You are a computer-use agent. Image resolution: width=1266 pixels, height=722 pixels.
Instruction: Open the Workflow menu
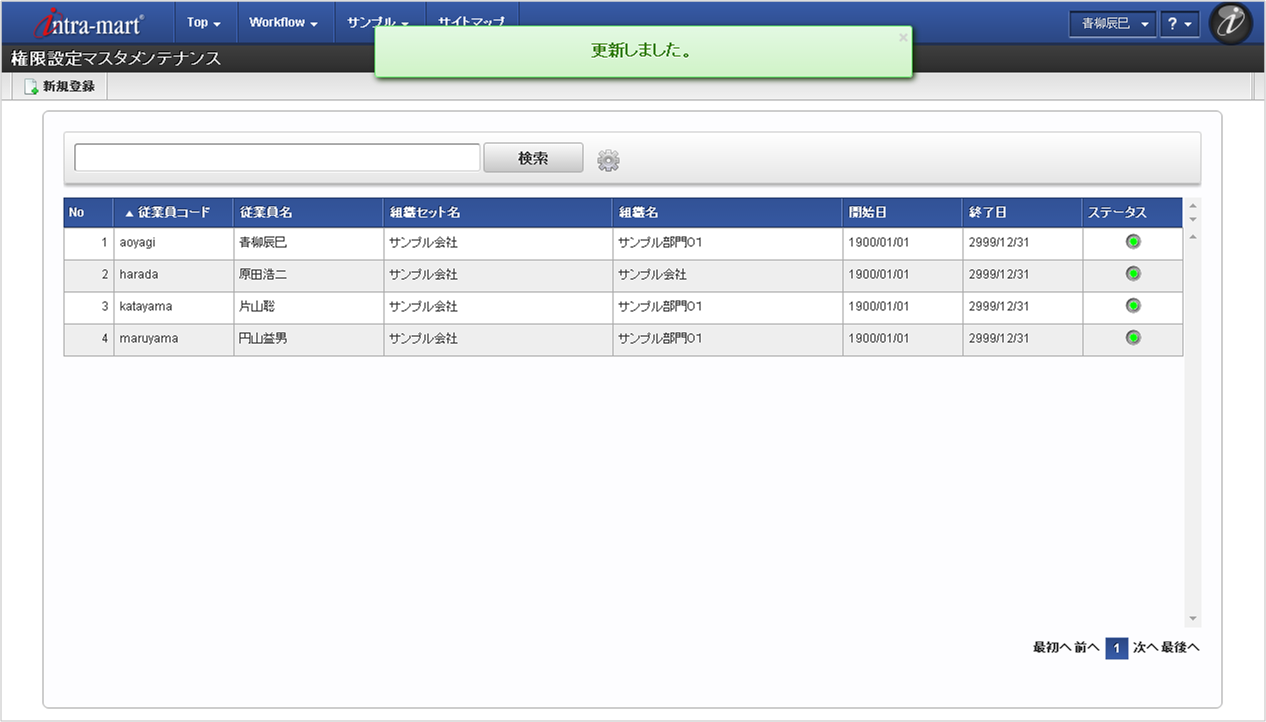[283, 22]
